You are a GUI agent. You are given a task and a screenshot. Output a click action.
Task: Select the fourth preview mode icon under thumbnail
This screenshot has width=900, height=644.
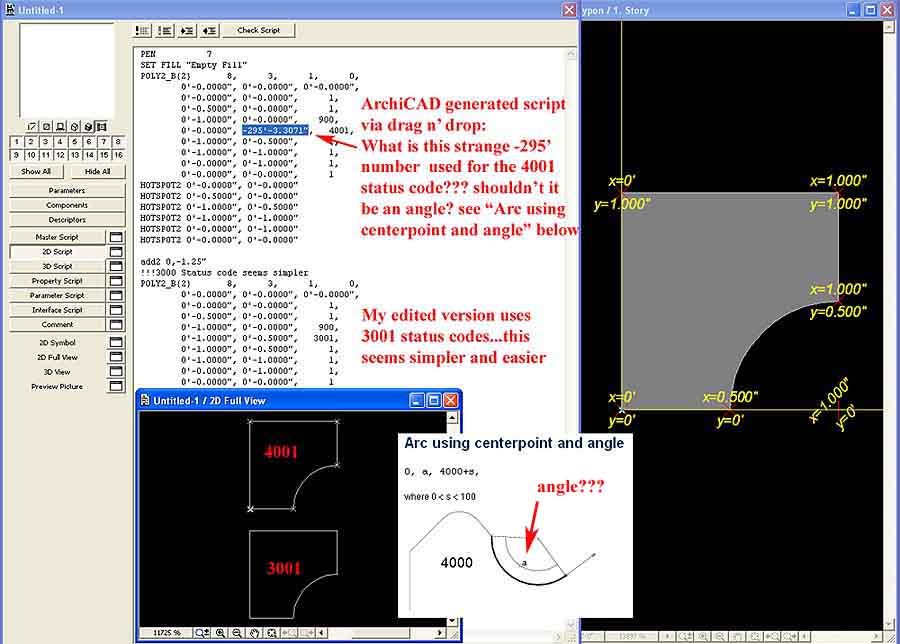[74, 126]
